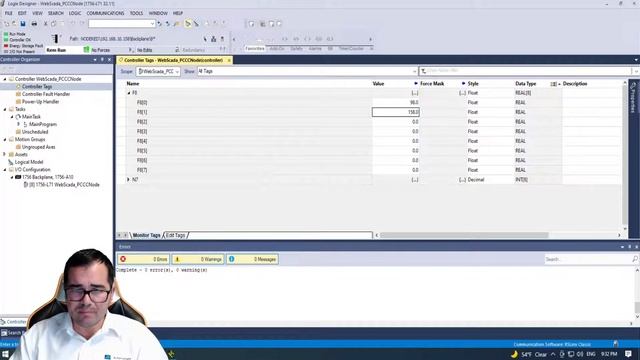Click the yellow Warnings icon
Image resolution: width=640 pixels, height=360 pixels.
177,259
